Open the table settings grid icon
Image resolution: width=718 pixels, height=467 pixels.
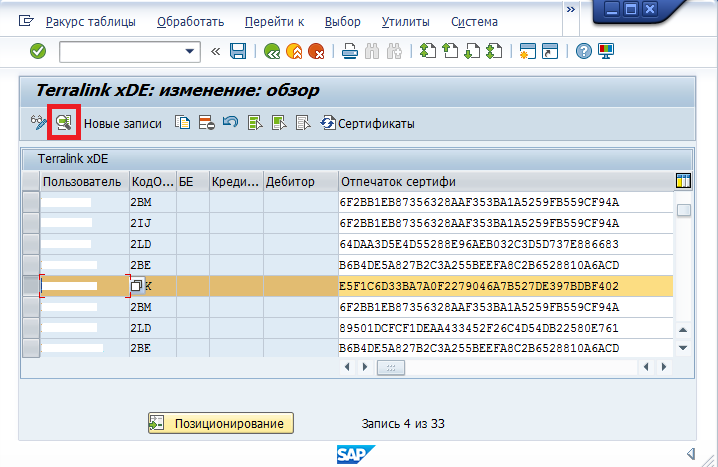tap(684, 181)
